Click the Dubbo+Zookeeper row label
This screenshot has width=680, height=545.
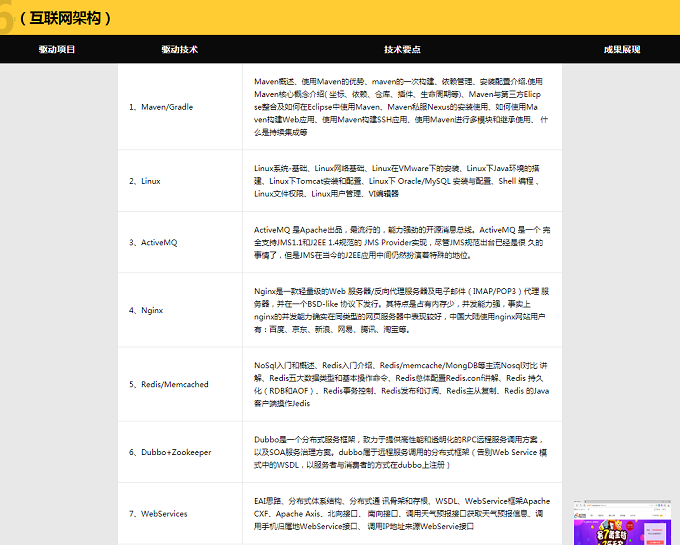(169, 452)
